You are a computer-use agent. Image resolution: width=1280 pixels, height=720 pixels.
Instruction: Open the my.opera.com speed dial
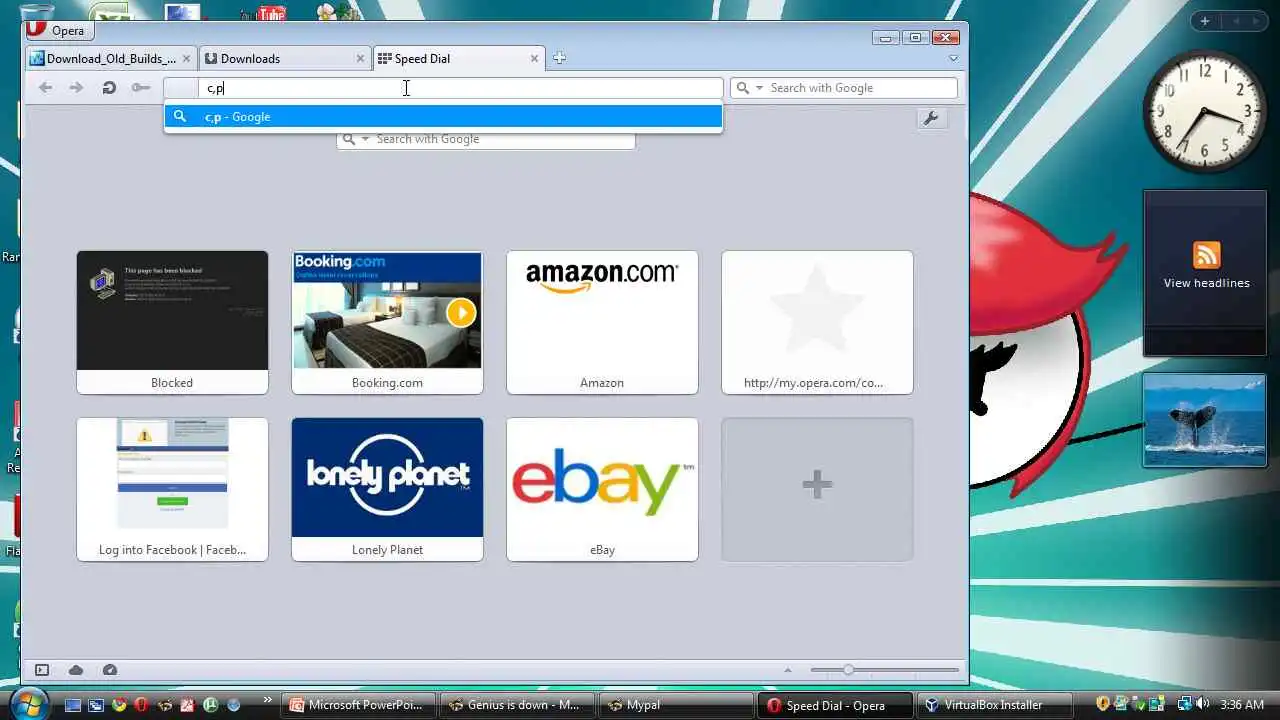[817, 322]
